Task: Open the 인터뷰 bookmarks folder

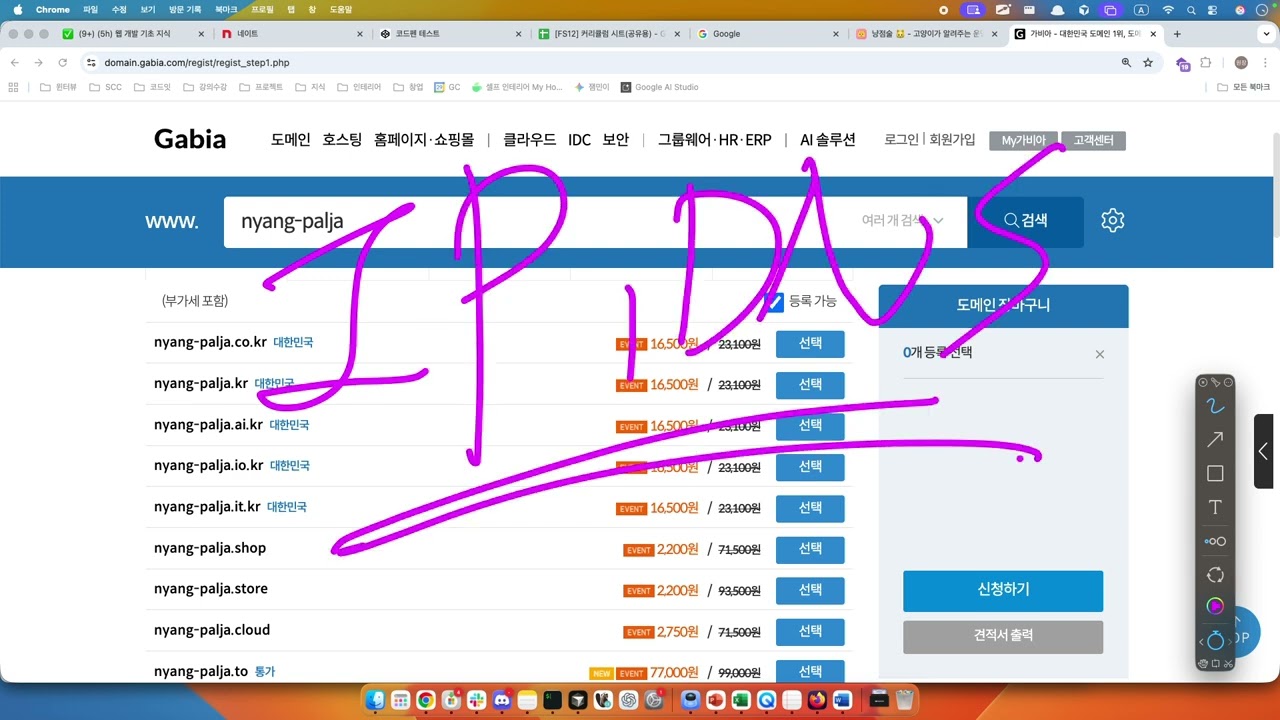Action: point(60,87)
